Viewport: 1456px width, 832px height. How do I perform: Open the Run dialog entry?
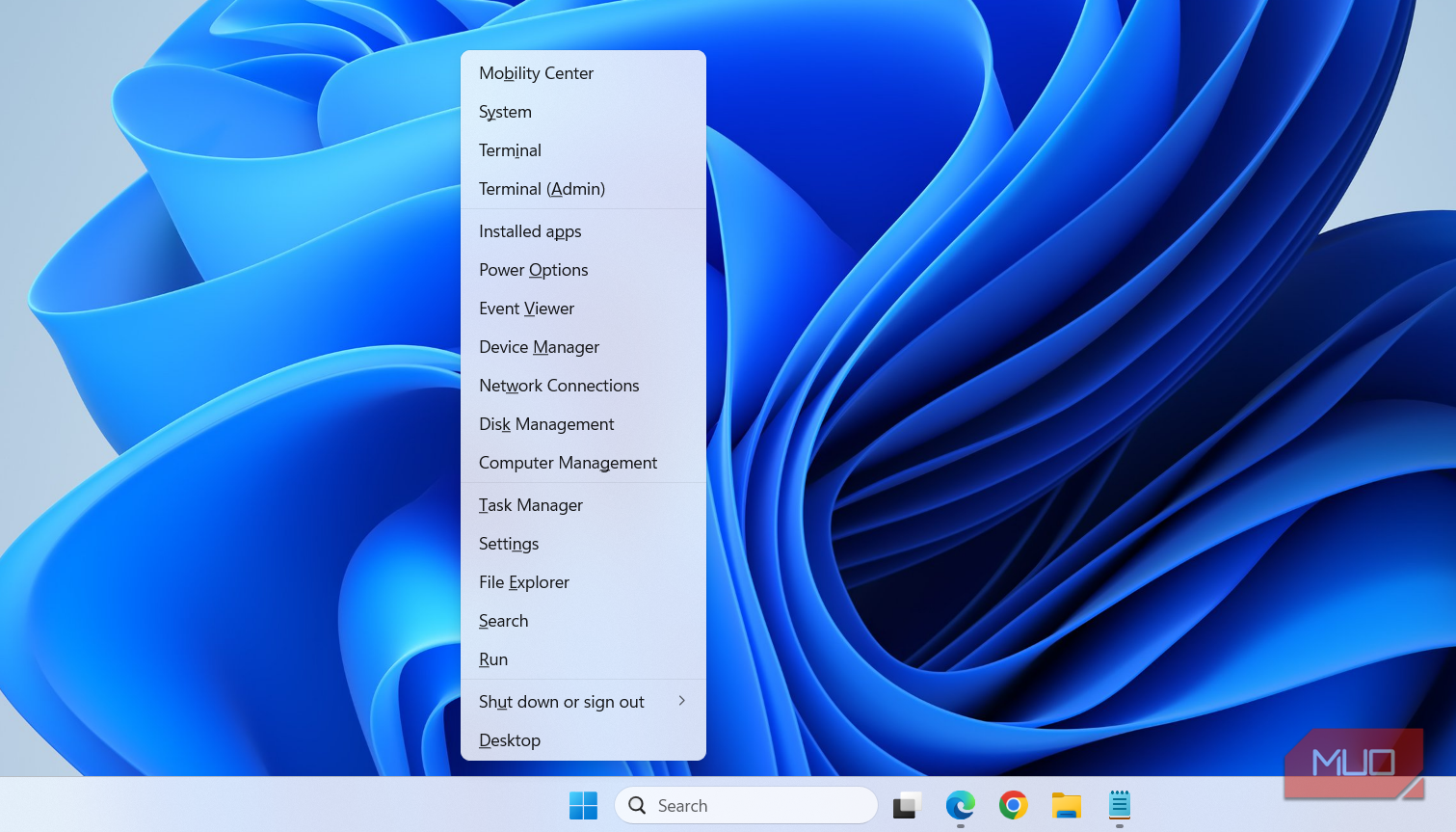583,659
